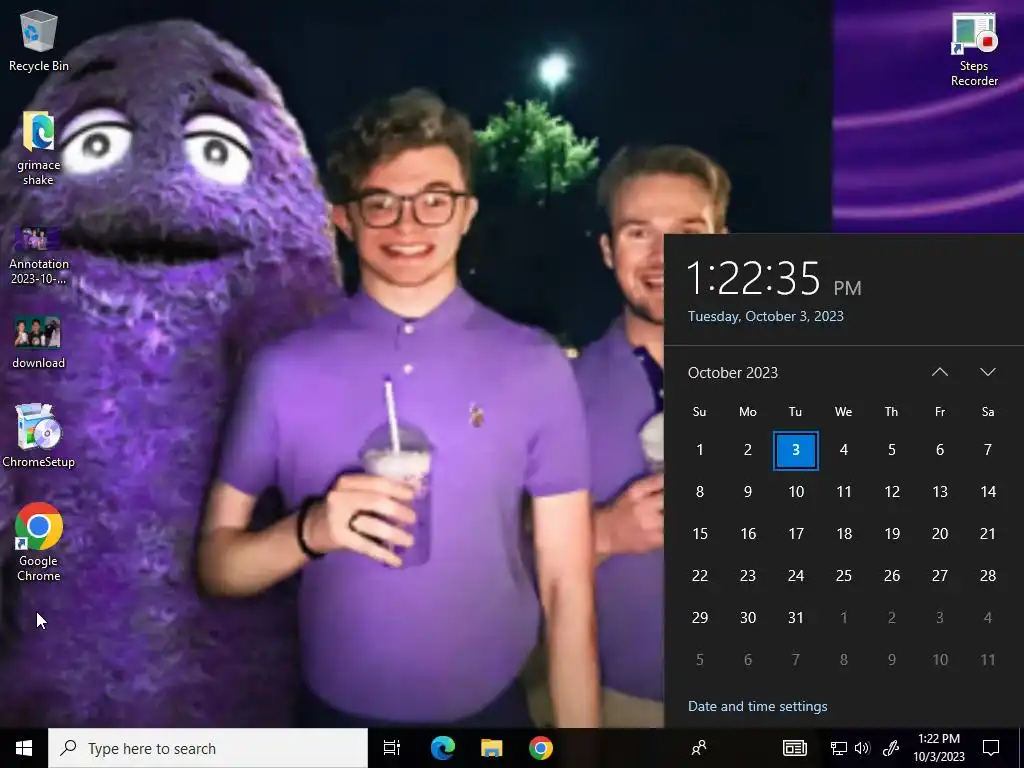Image resolution: width=1024 pixels, height=768 pixels.
Task: Open the Windows Ink pen tray icon
Action: click(891, 748)
